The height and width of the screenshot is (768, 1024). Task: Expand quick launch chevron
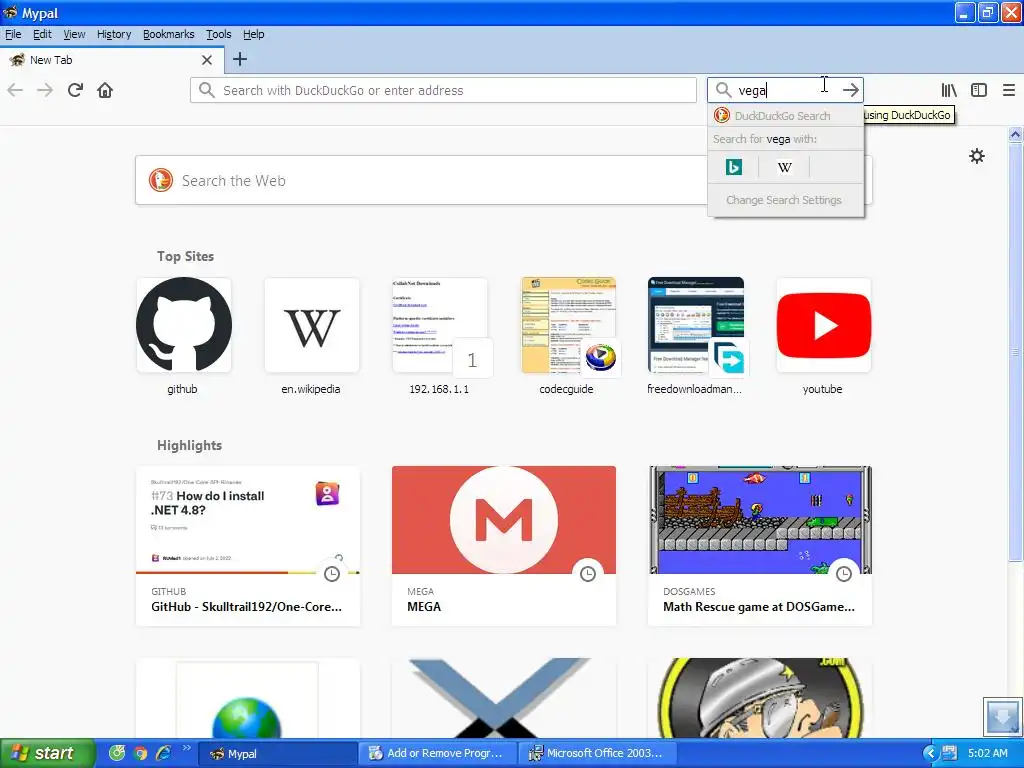186,748
